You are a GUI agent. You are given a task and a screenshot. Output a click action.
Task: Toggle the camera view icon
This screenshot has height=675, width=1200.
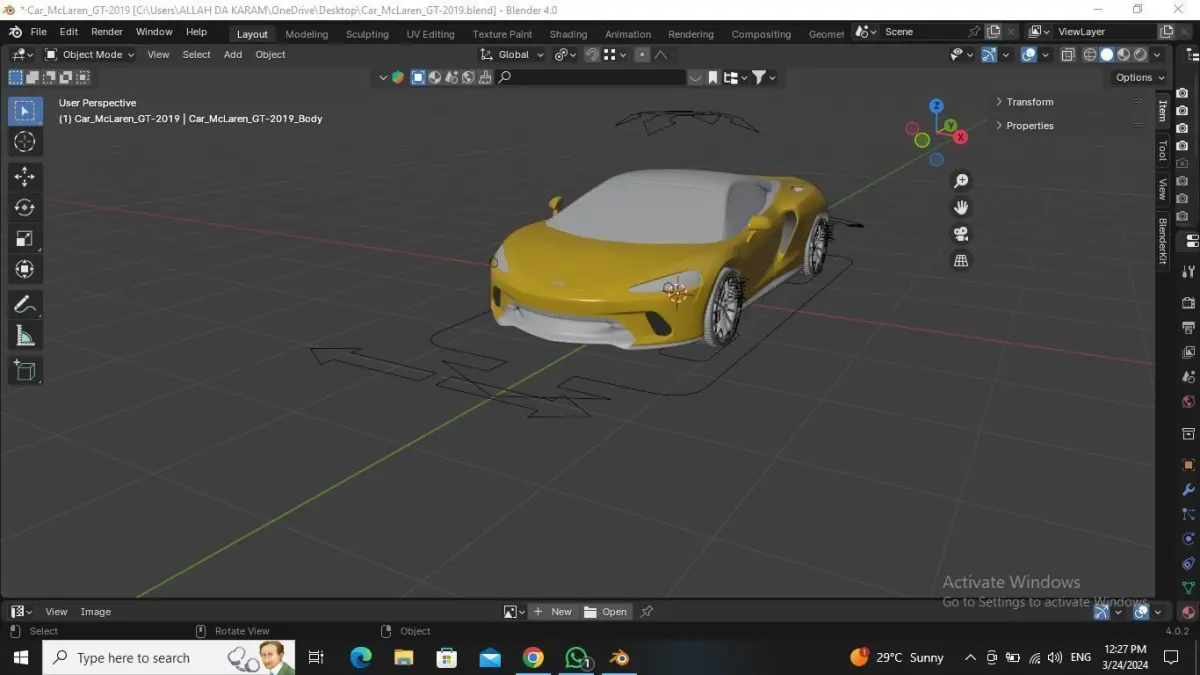pos(961,234)
